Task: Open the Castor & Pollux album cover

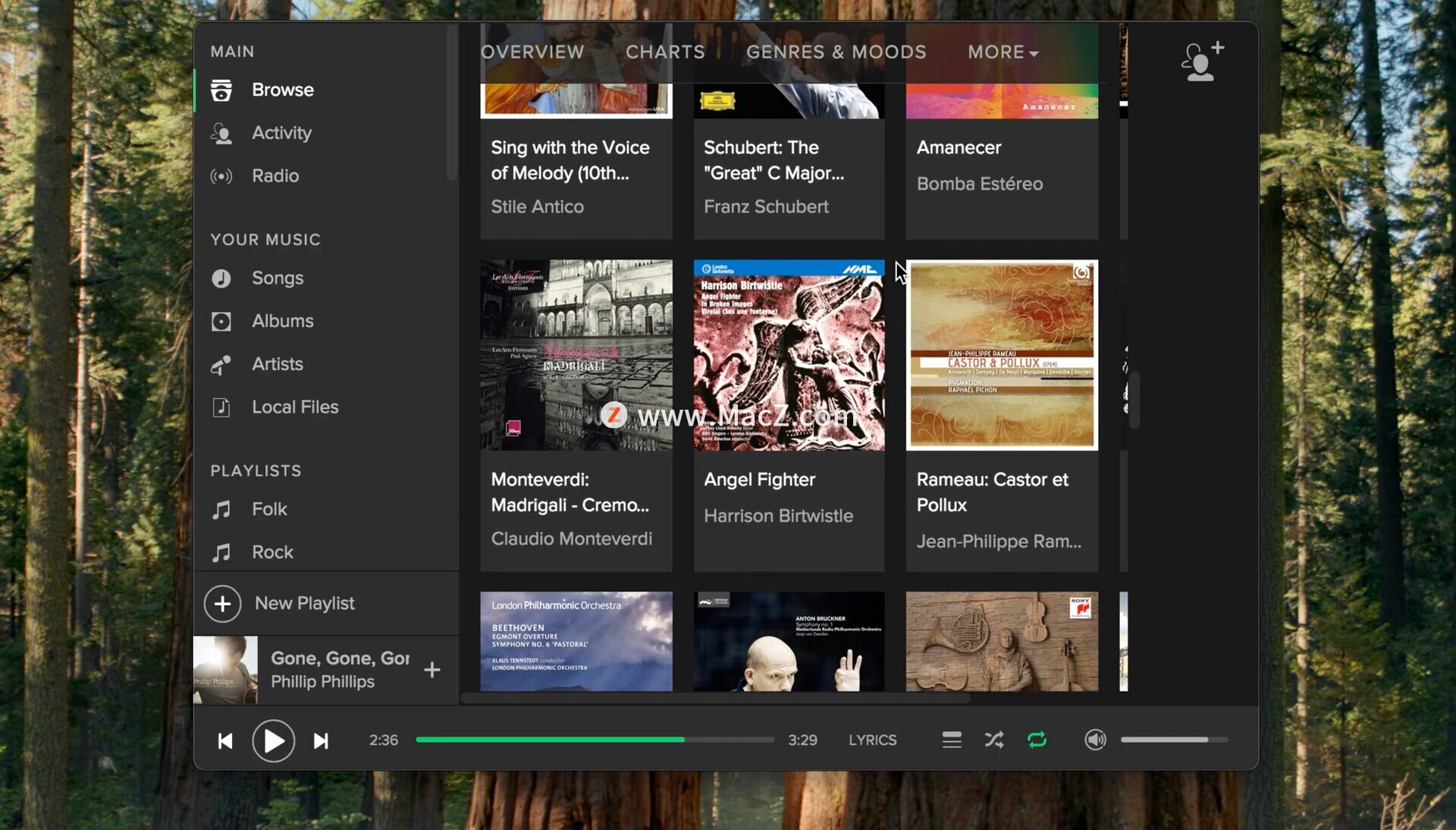Action: 1002,355
